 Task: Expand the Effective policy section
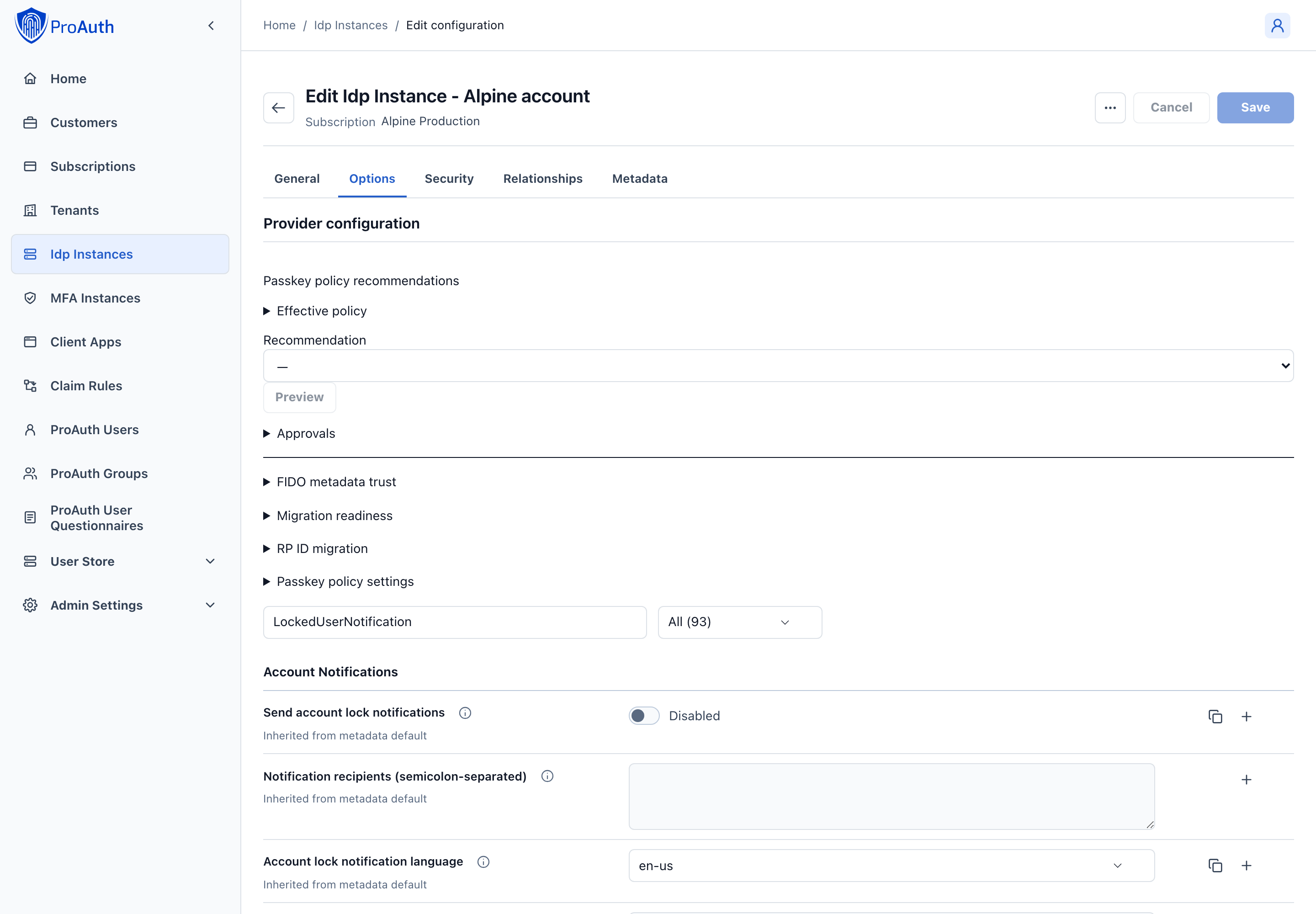pyautogui.click(x=315, y=311)
